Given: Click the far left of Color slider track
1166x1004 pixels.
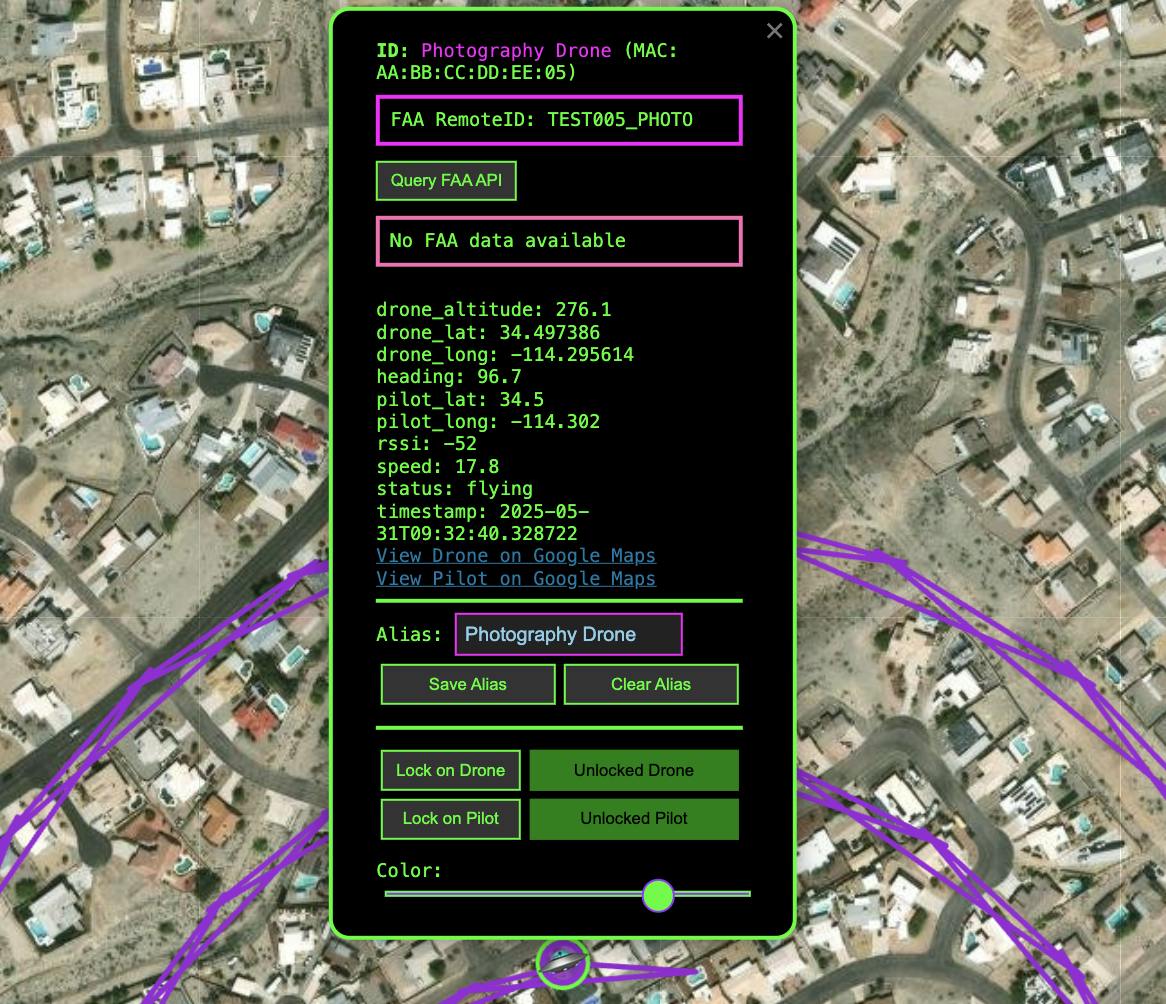Looking at the screenshot, I should tap(390, 894).
